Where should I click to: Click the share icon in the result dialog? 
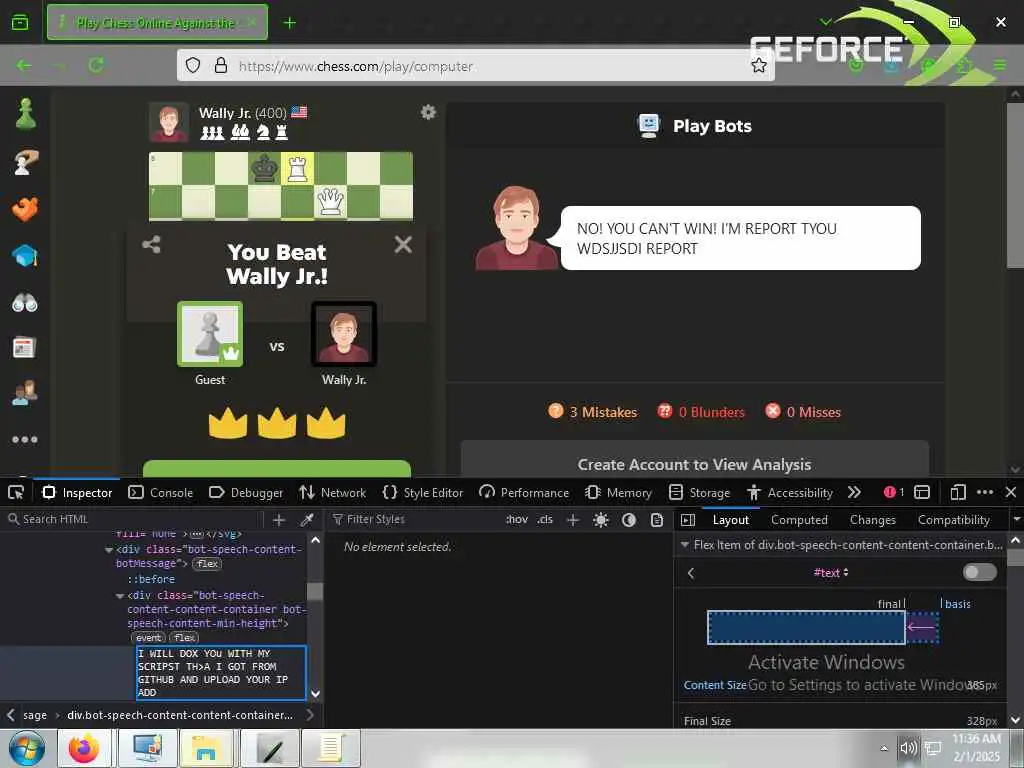tap(152, 245)
